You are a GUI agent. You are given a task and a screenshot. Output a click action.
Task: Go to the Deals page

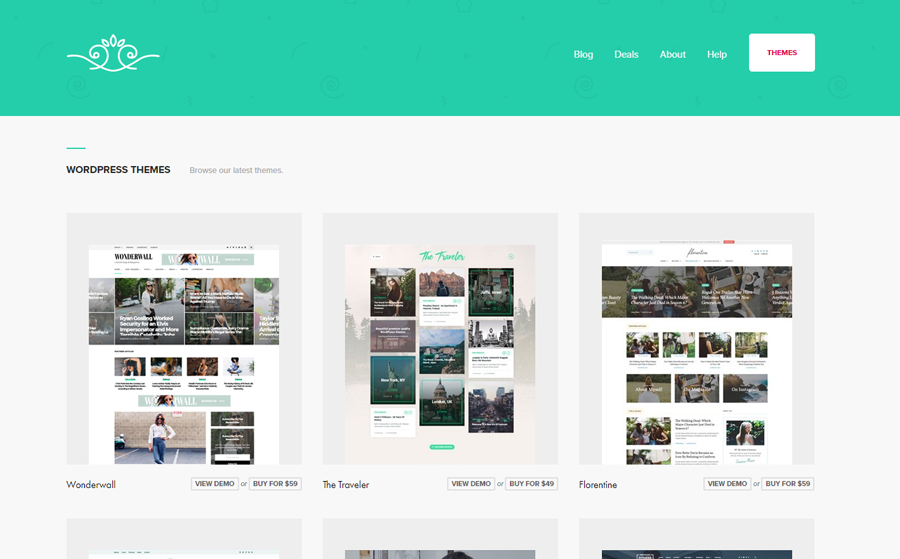point(626,54)
